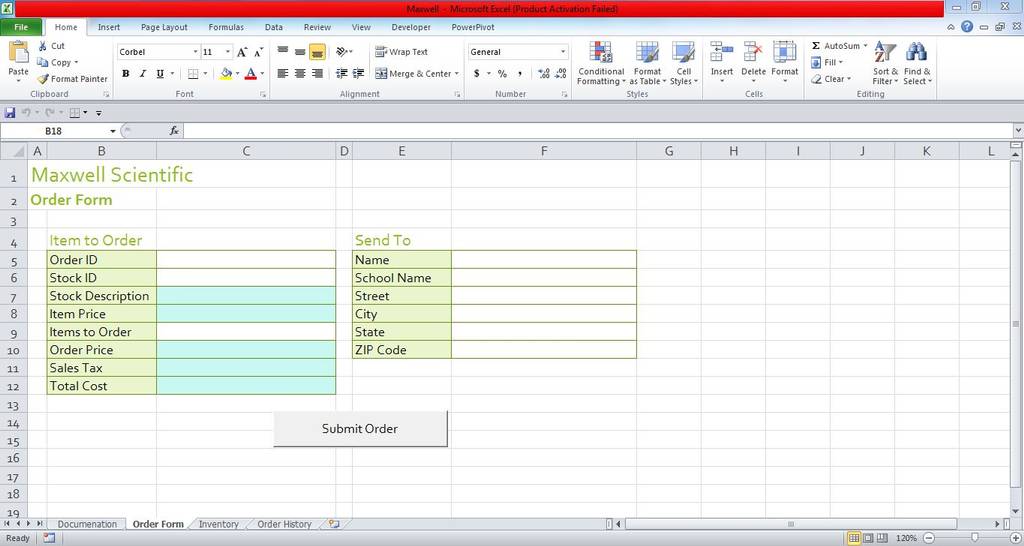Click the Cells group Format icon
Image resolution: width=1024 pixels, height=546 pixels.
pos(784,52)
